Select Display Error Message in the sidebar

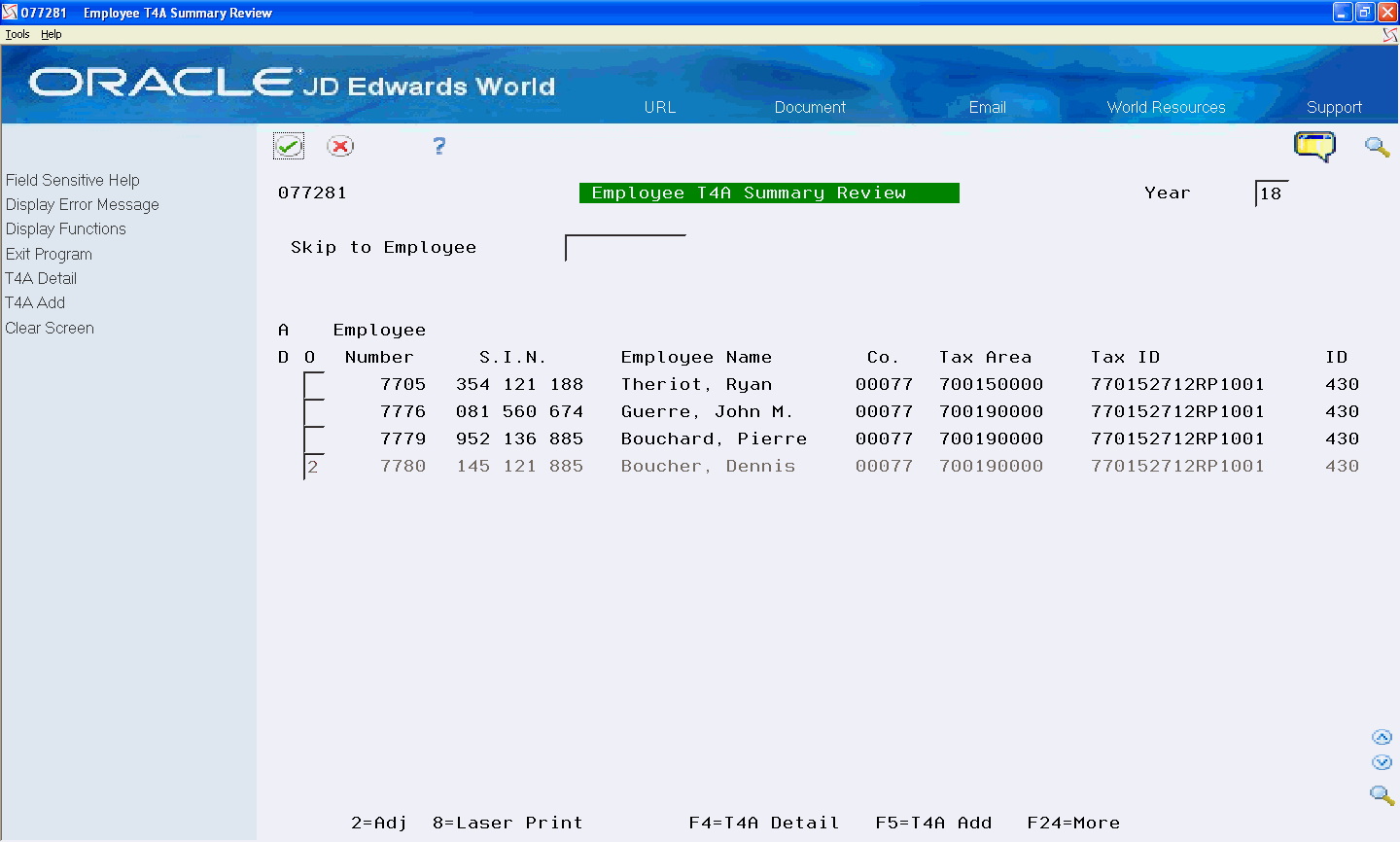click(83, 204)
